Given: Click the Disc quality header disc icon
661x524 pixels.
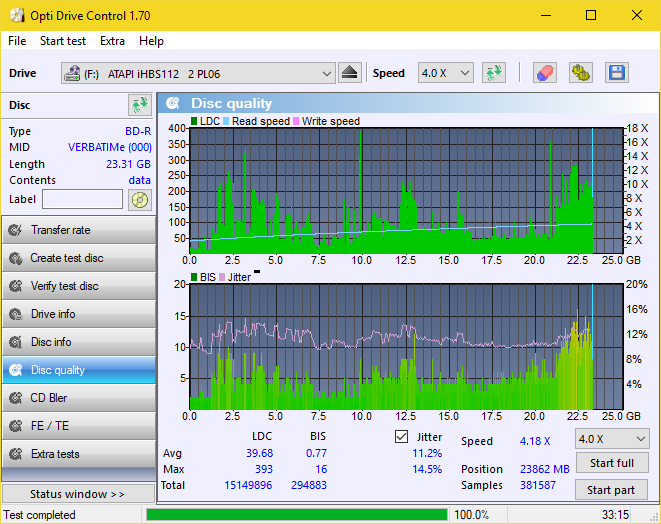Looking at the screenshot, I should pos(172,103).
